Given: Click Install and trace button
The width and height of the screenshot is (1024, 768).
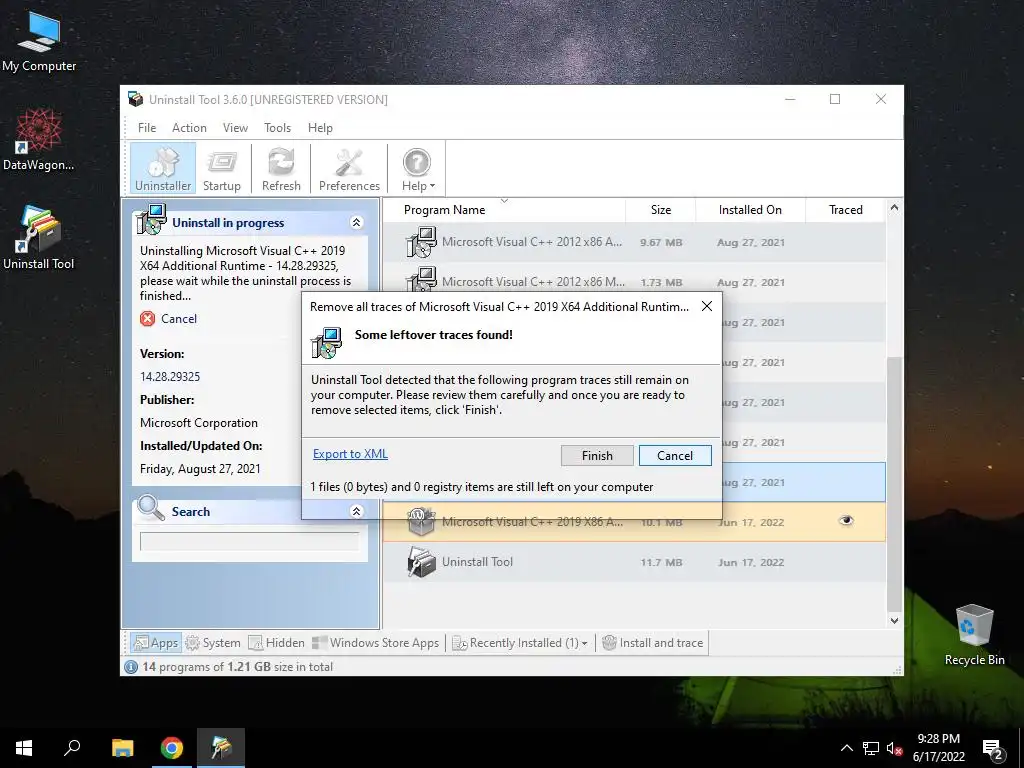Looking at the screenshot, I should pyautogui.click(x=652, y=643).
